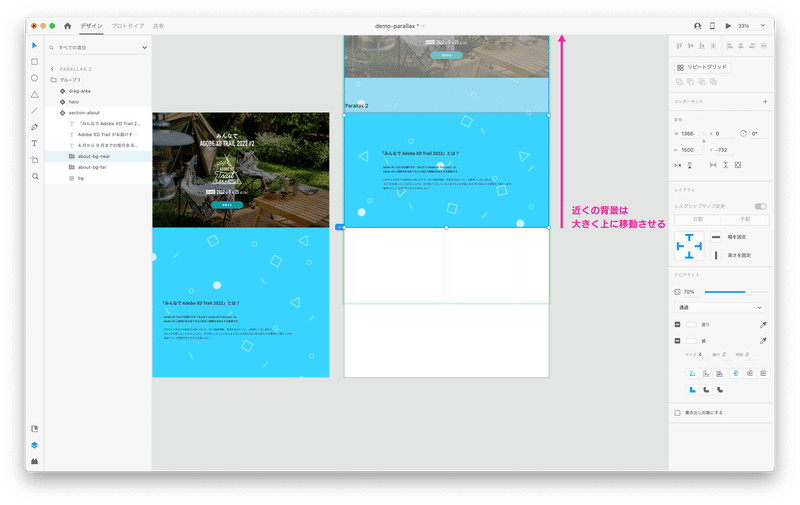Viewport: 800px width, 505px height.
Task: Toggle the fix width constraint
Action: tap(716, 237)
